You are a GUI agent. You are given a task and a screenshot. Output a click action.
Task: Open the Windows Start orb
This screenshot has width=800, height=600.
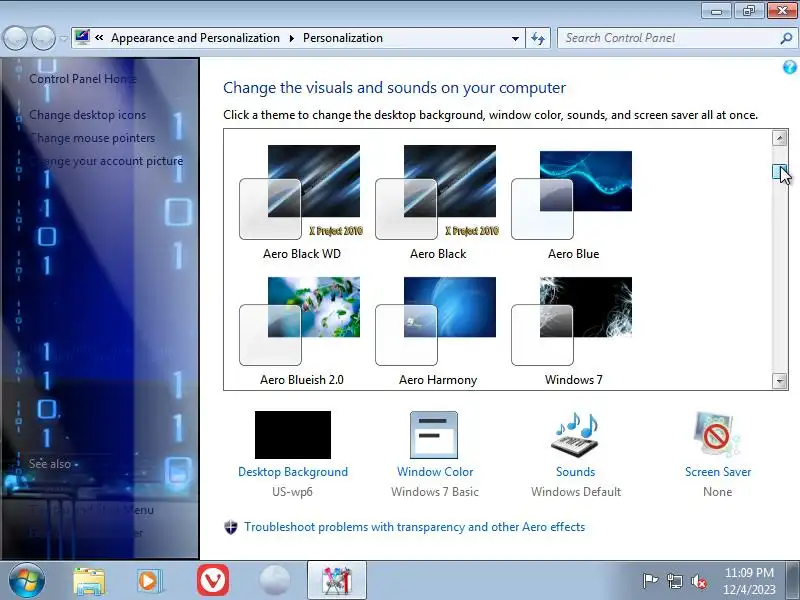click(26, 581)
